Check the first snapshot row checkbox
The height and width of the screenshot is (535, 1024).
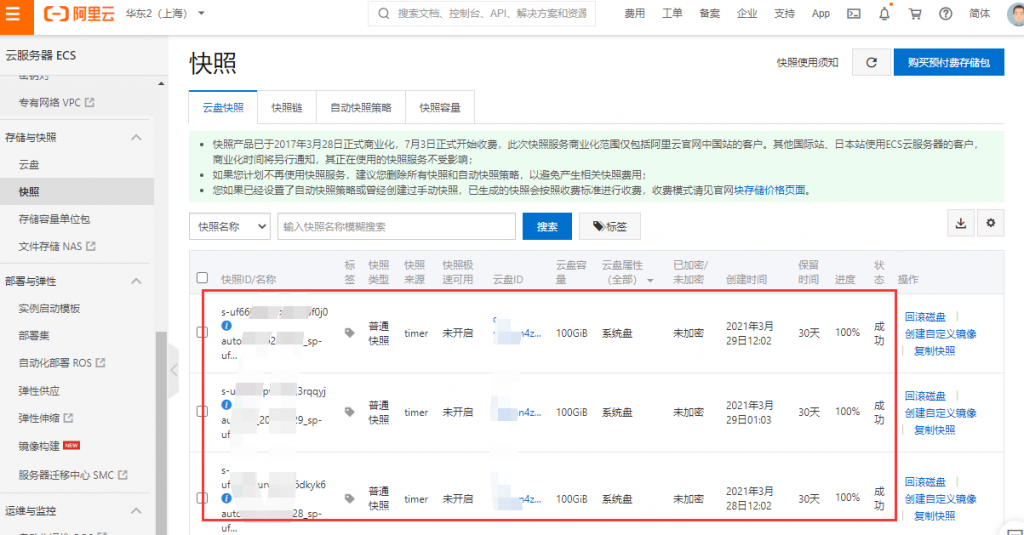(202, 332)
